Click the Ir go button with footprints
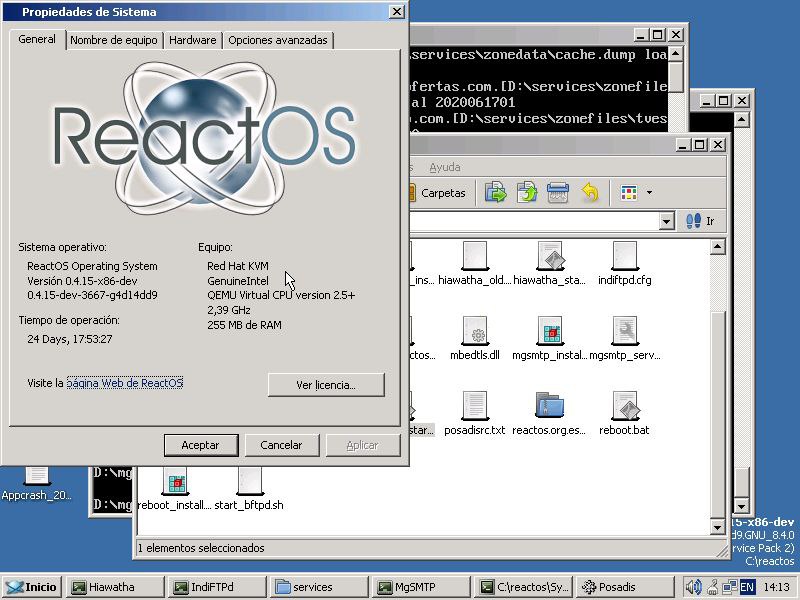 700,221
